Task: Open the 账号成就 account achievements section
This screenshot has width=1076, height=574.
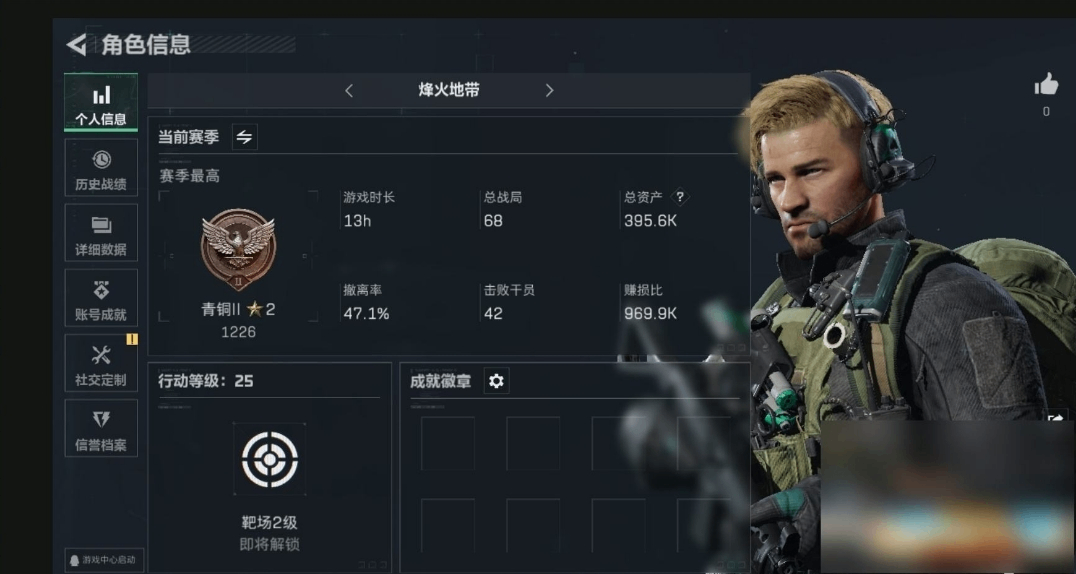Action: pos(101,298)
